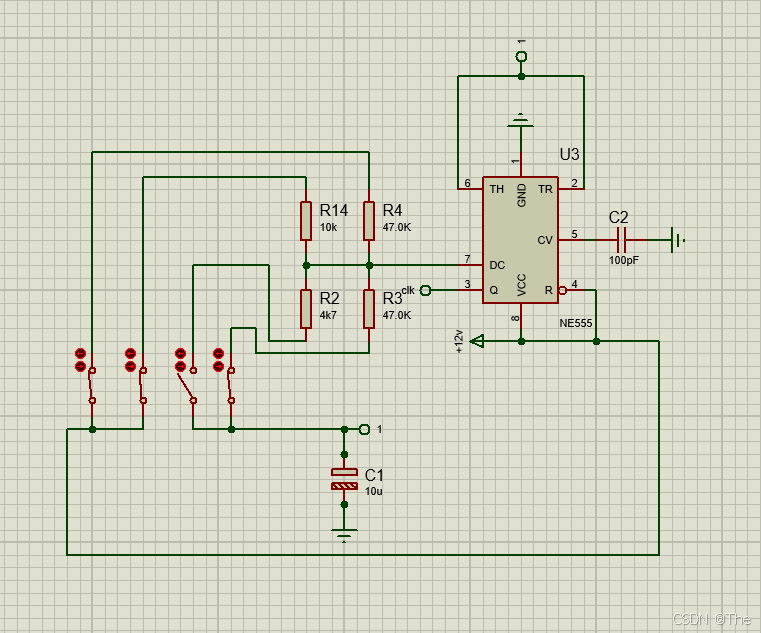Click the 4k7 value label
Image resolution: width=761 pixels, height=633 pixels.
tap(328, 315)
